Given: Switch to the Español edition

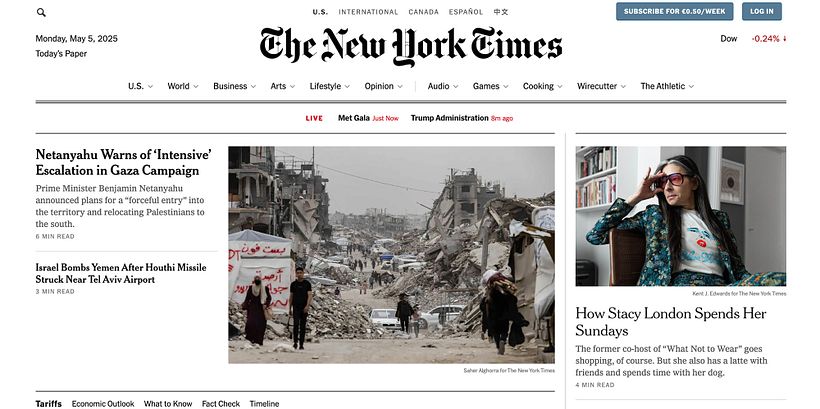Looking at the screenshot, I should pyautogui.click(x=466, y=12).
